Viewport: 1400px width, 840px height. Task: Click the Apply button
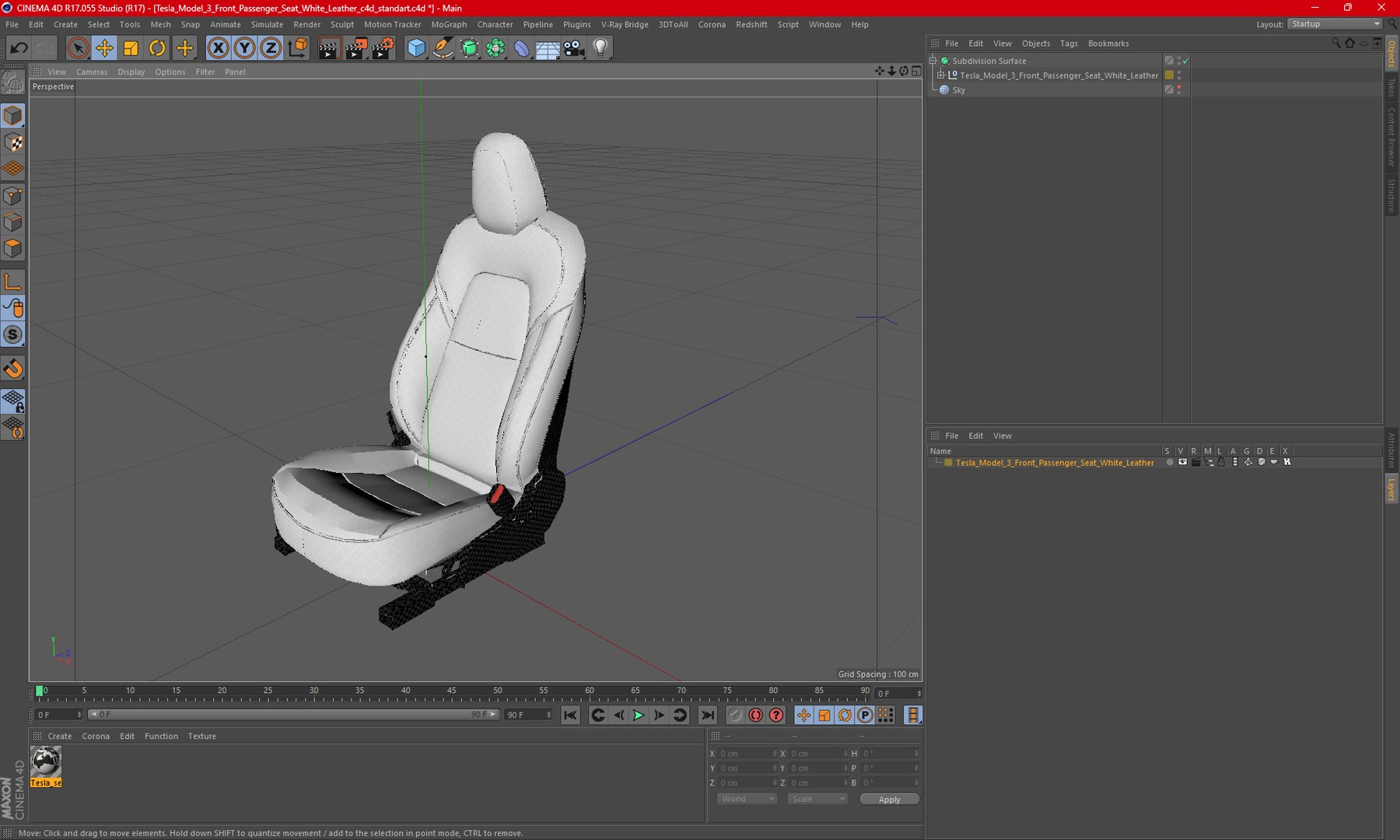(889, 799)
